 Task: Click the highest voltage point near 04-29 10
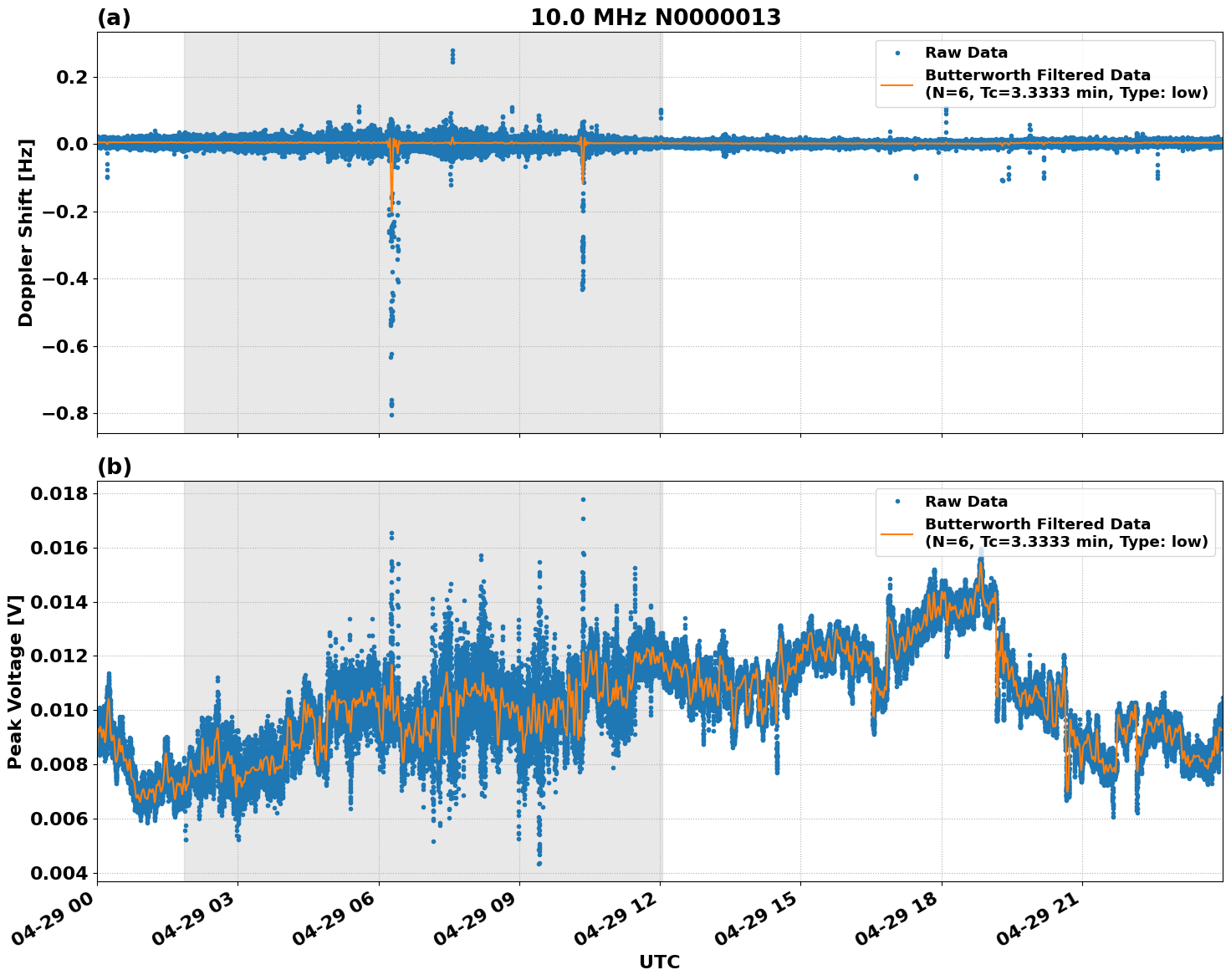click(583, 498)
